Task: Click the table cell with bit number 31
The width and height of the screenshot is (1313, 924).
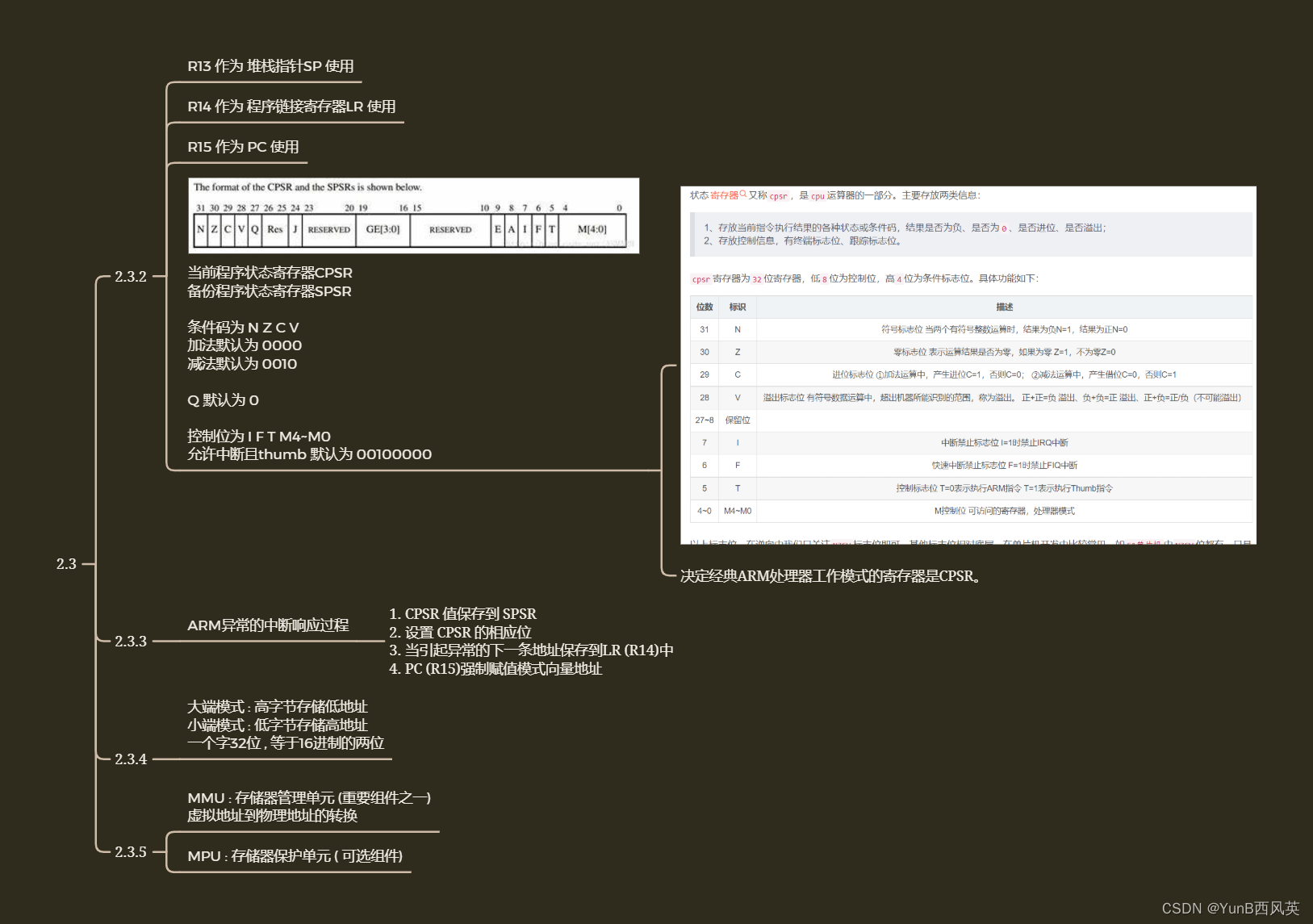Action: point(705,329)
